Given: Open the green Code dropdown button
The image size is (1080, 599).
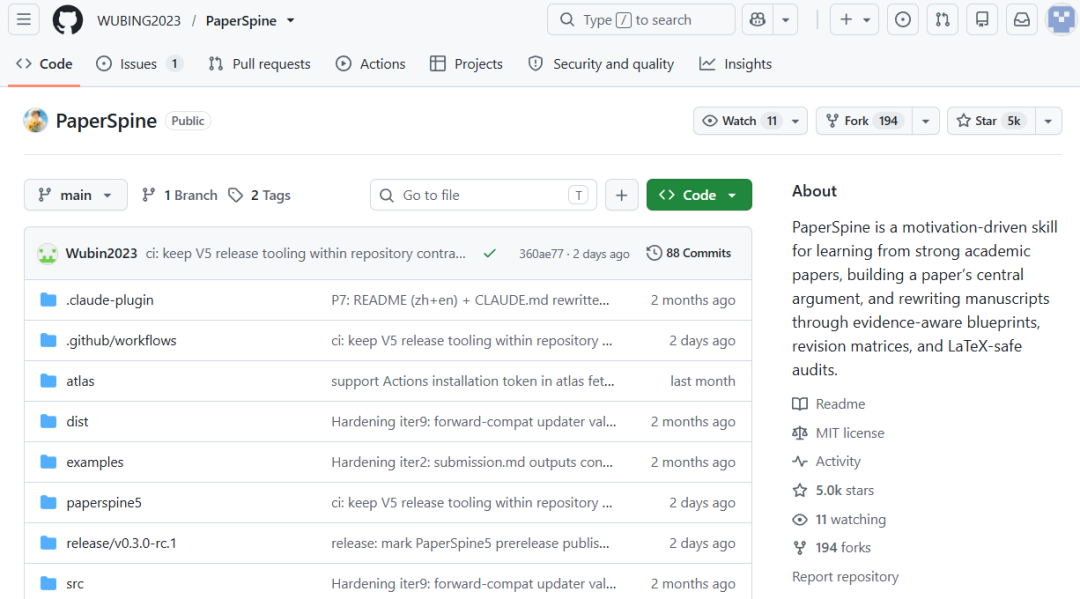Looking at the screenshot, I should 699,195.
